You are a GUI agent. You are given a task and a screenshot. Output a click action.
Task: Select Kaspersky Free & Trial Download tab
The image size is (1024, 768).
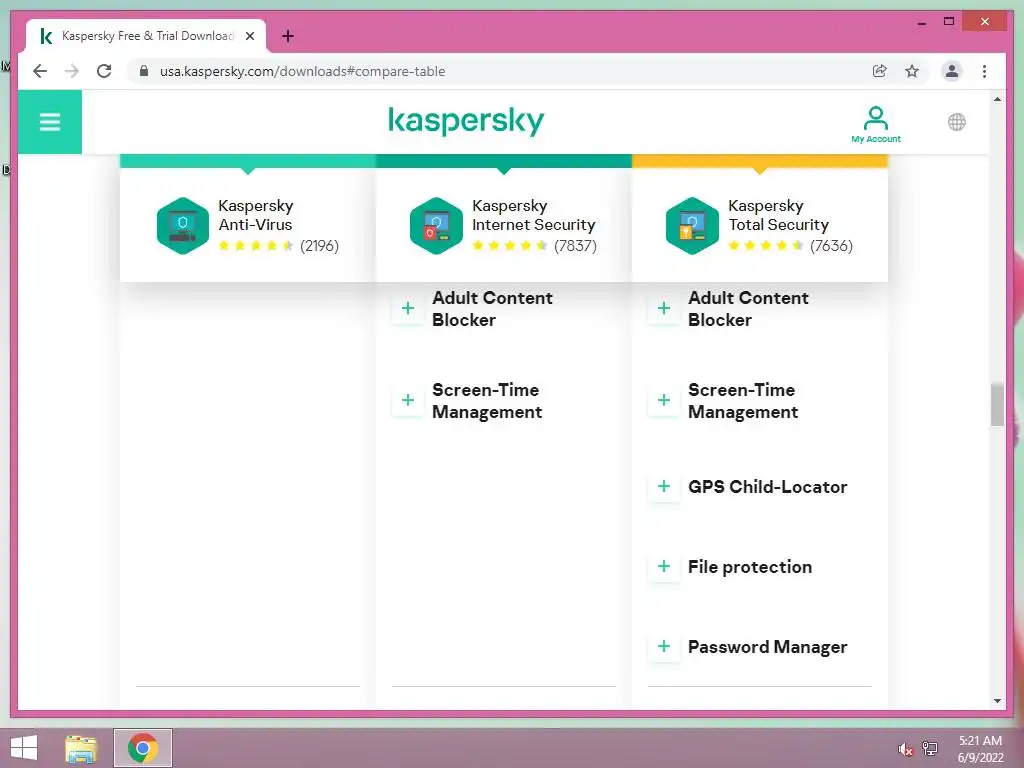point(146,36)
